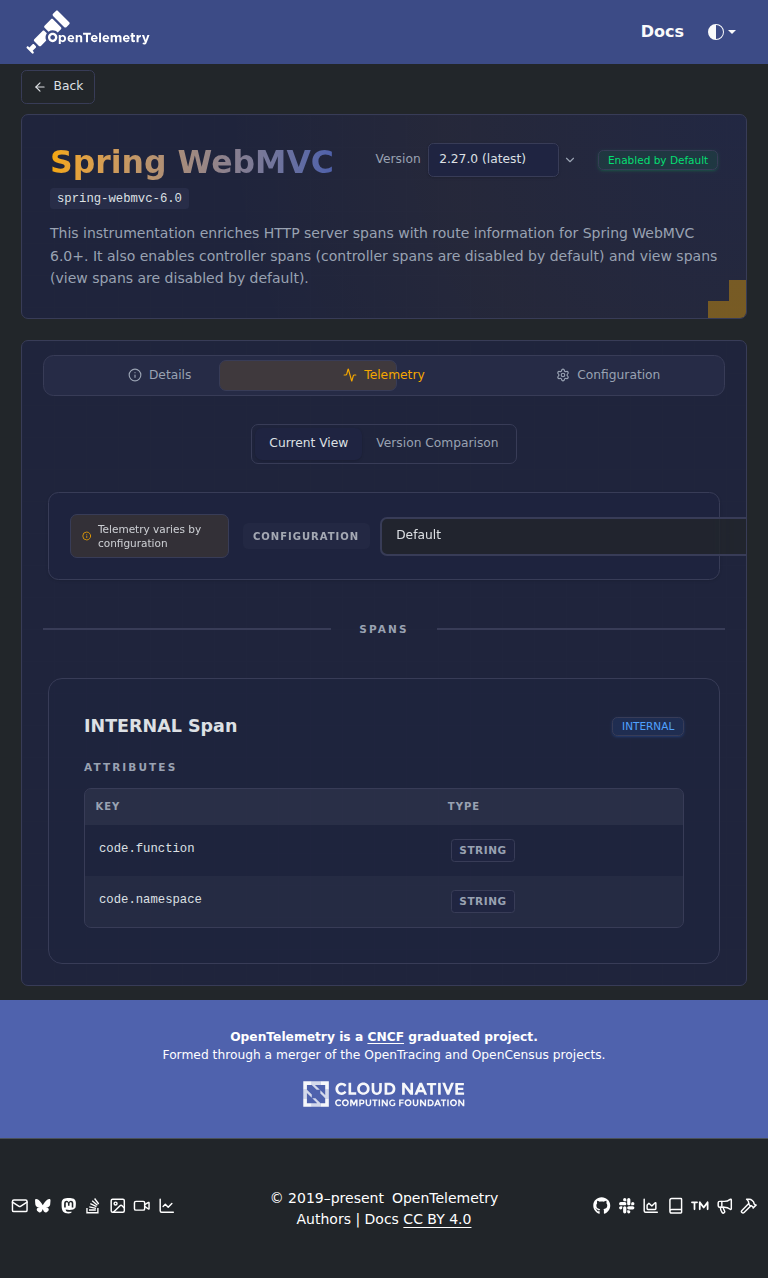Click the STRING type of code.namespace
768x1278 pixels.
482,901
